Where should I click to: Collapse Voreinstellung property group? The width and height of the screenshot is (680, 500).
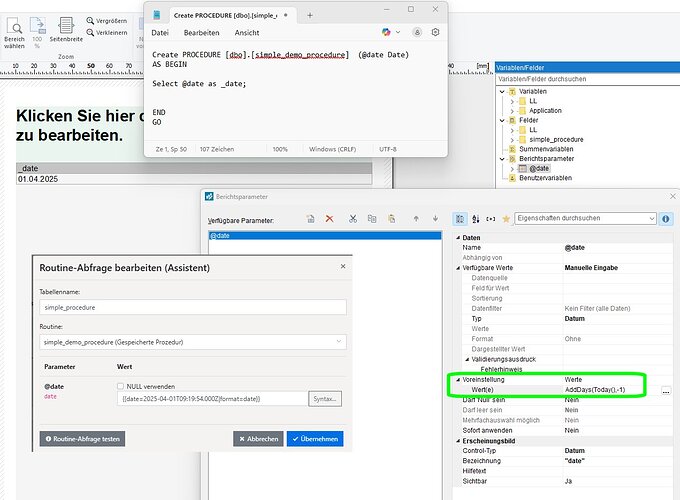[458, 379]
